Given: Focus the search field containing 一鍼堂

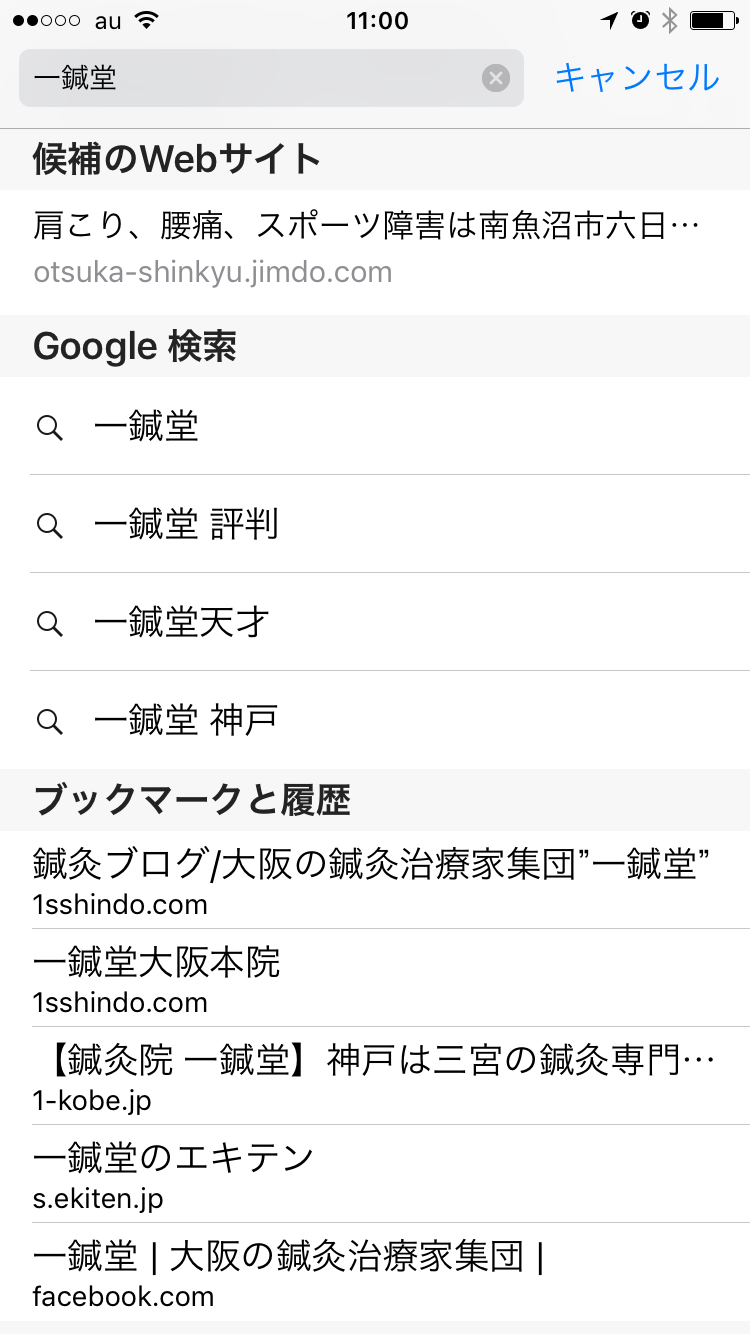Looking at the screenshot, I should (250, 78).
